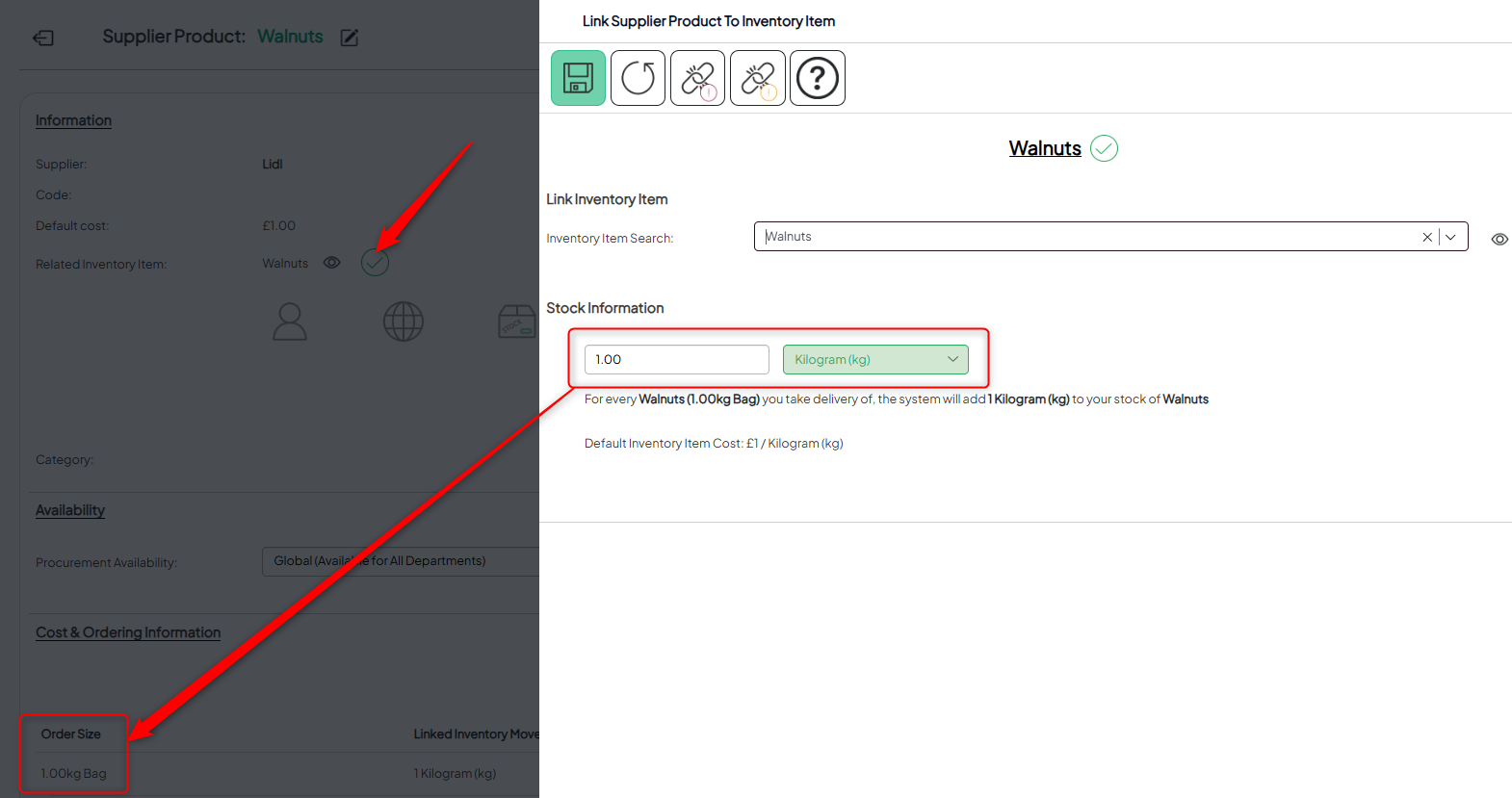Open the Procurement Availability Global dropdown
Image resolution: width=1512 pixels, height=798 pixels.
click(x=400, y=561)
